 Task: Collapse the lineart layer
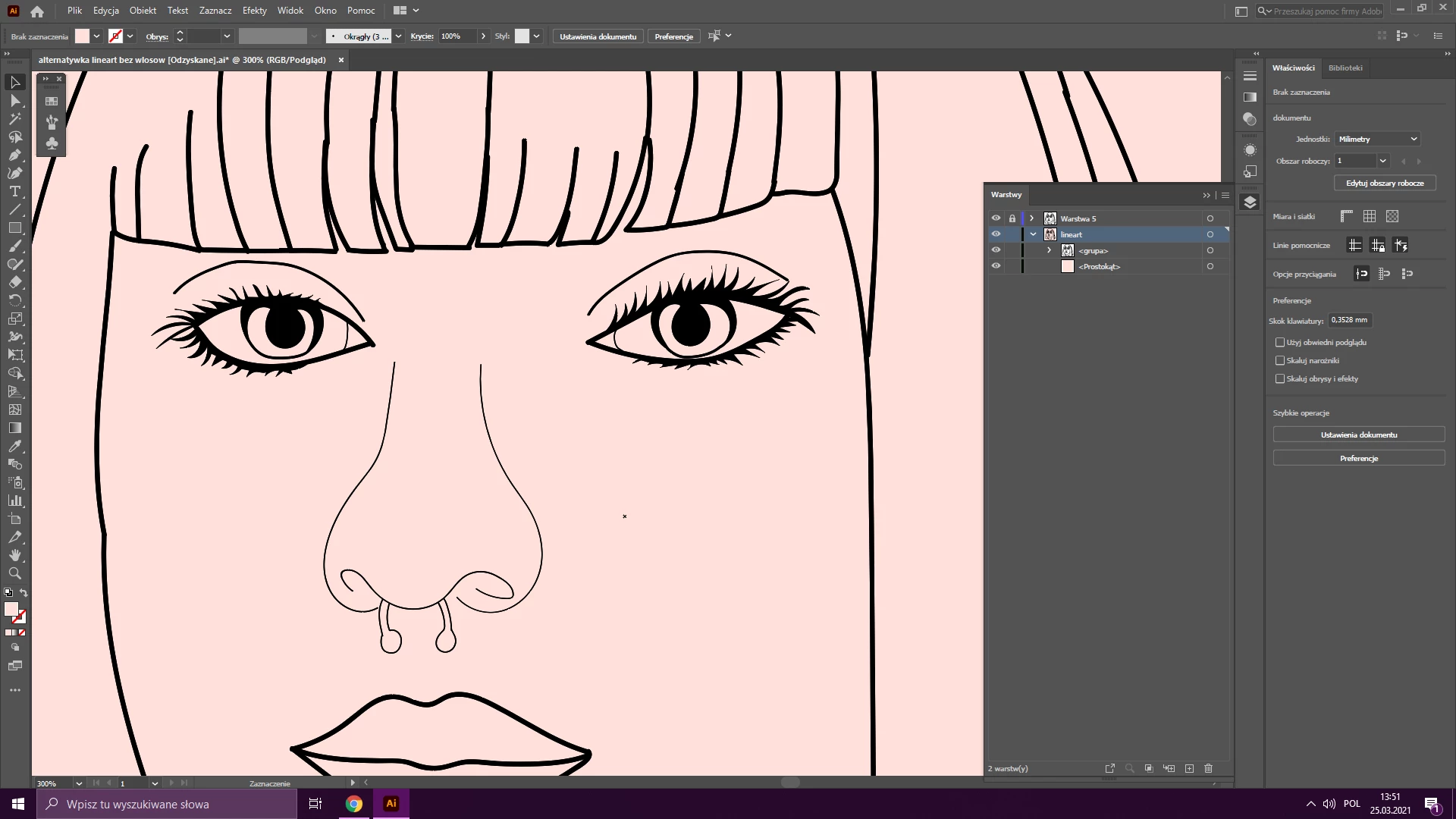[1033, 234]
